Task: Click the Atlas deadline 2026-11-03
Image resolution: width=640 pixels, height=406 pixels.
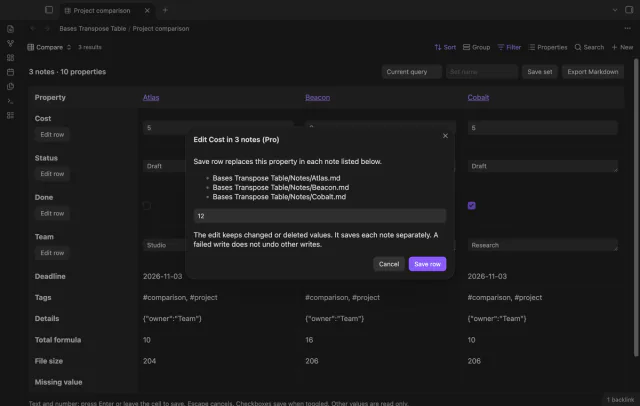Action: [162, 276]
